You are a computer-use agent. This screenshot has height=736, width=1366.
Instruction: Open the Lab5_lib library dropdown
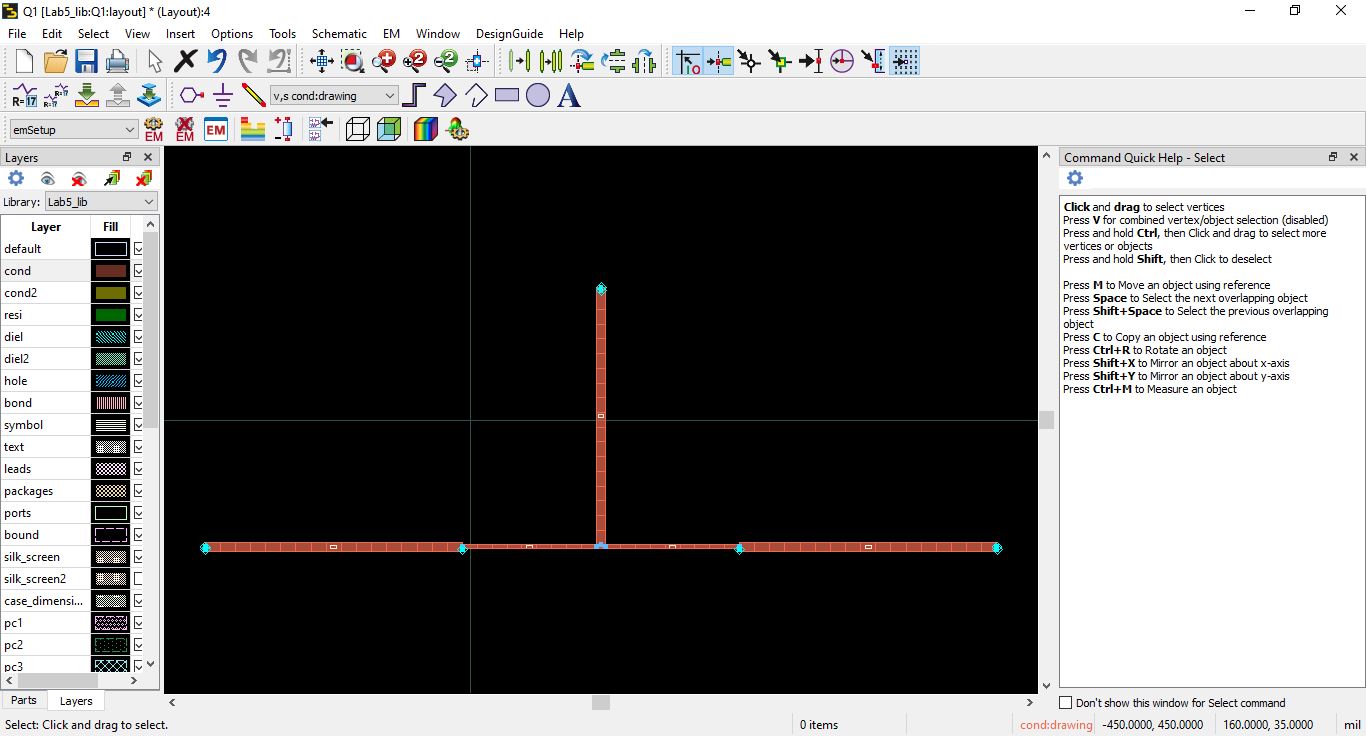pos(148,201)
